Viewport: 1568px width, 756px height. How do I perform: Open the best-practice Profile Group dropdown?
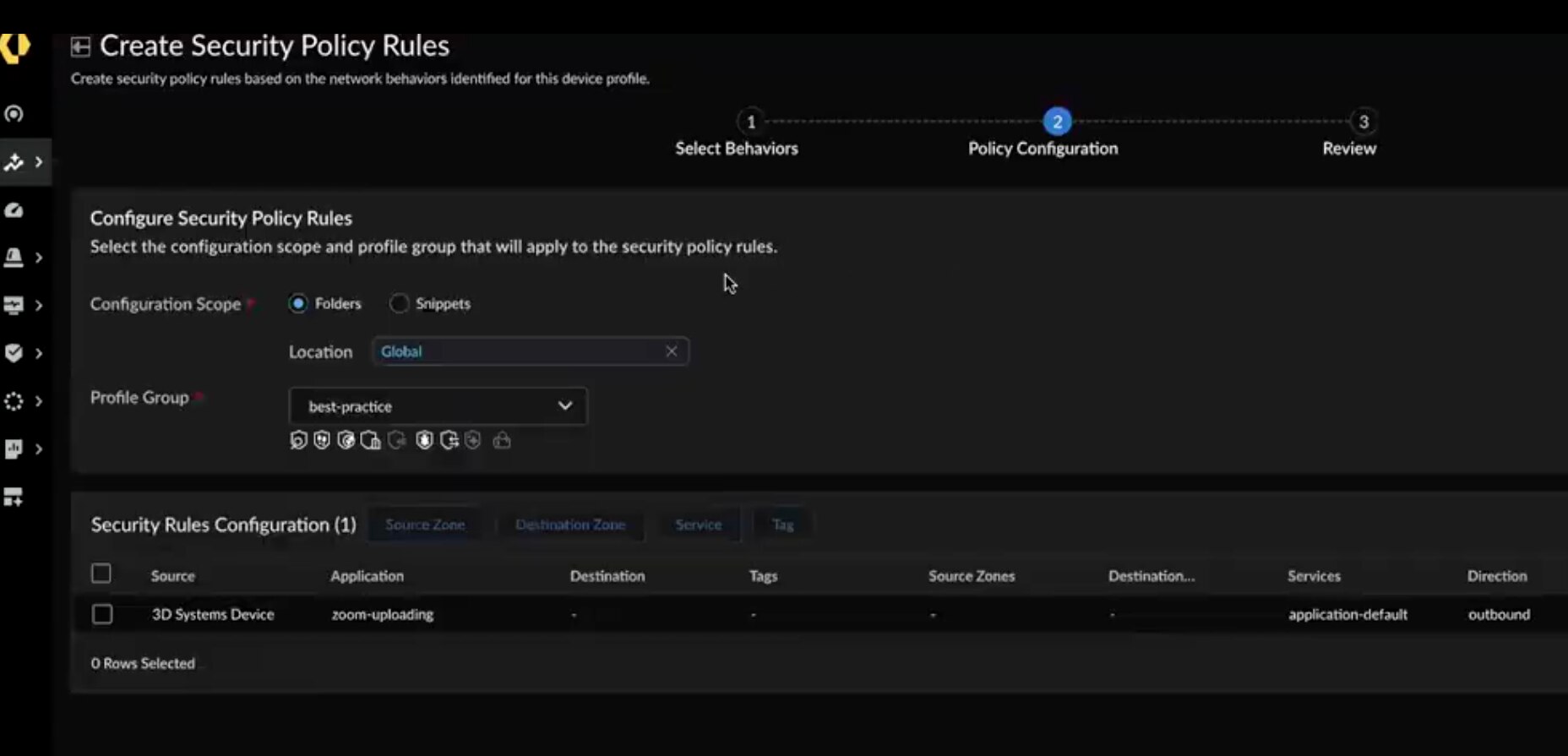pyautogui.click(x=438, y=406)
